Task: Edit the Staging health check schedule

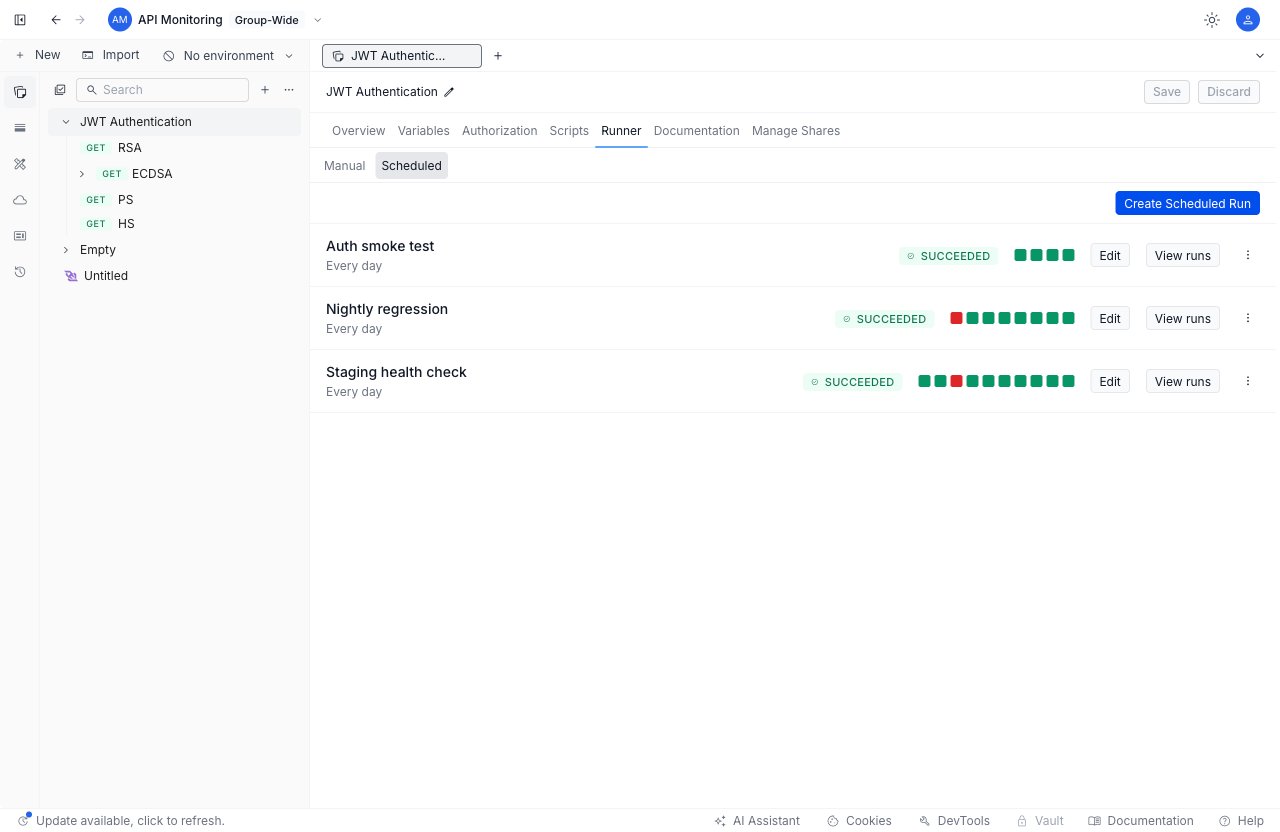Action: [1110, 381]
